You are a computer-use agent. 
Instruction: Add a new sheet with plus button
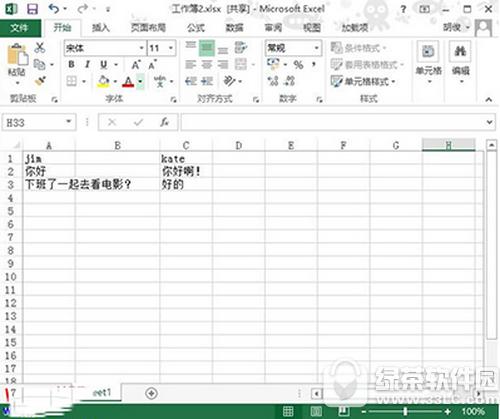[151, 393]
